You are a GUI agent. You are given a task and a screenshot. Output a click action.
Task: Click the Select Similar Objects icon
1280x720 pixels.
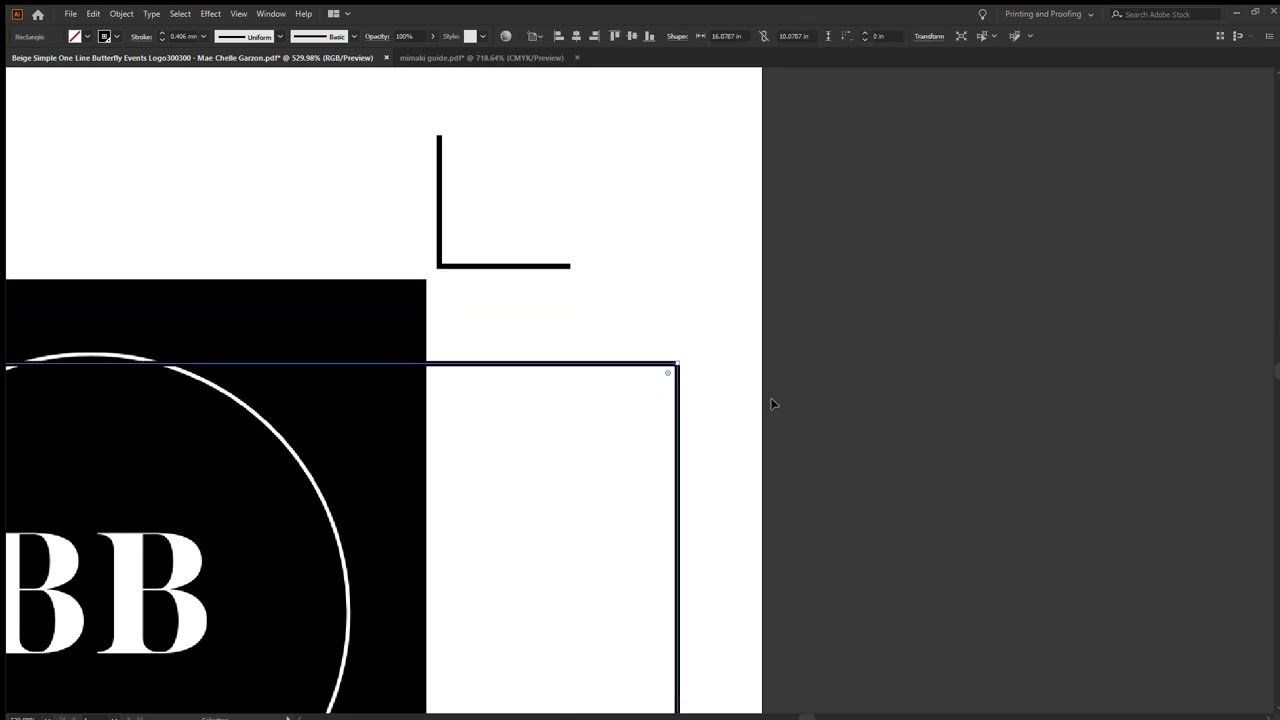pyautogui.click(x=981, y=36)
